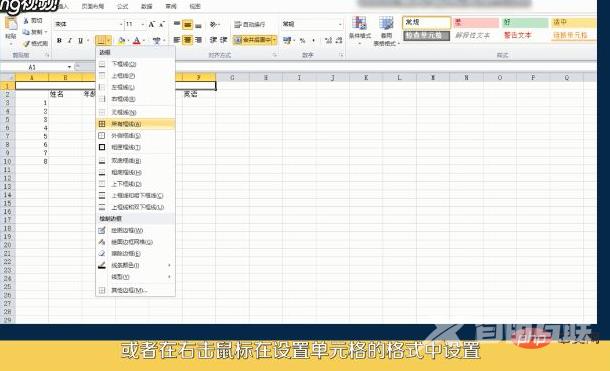This screenshot has height=371, width=610.
Task: Apply the Good cell style (好)
Action: point(525,23)
